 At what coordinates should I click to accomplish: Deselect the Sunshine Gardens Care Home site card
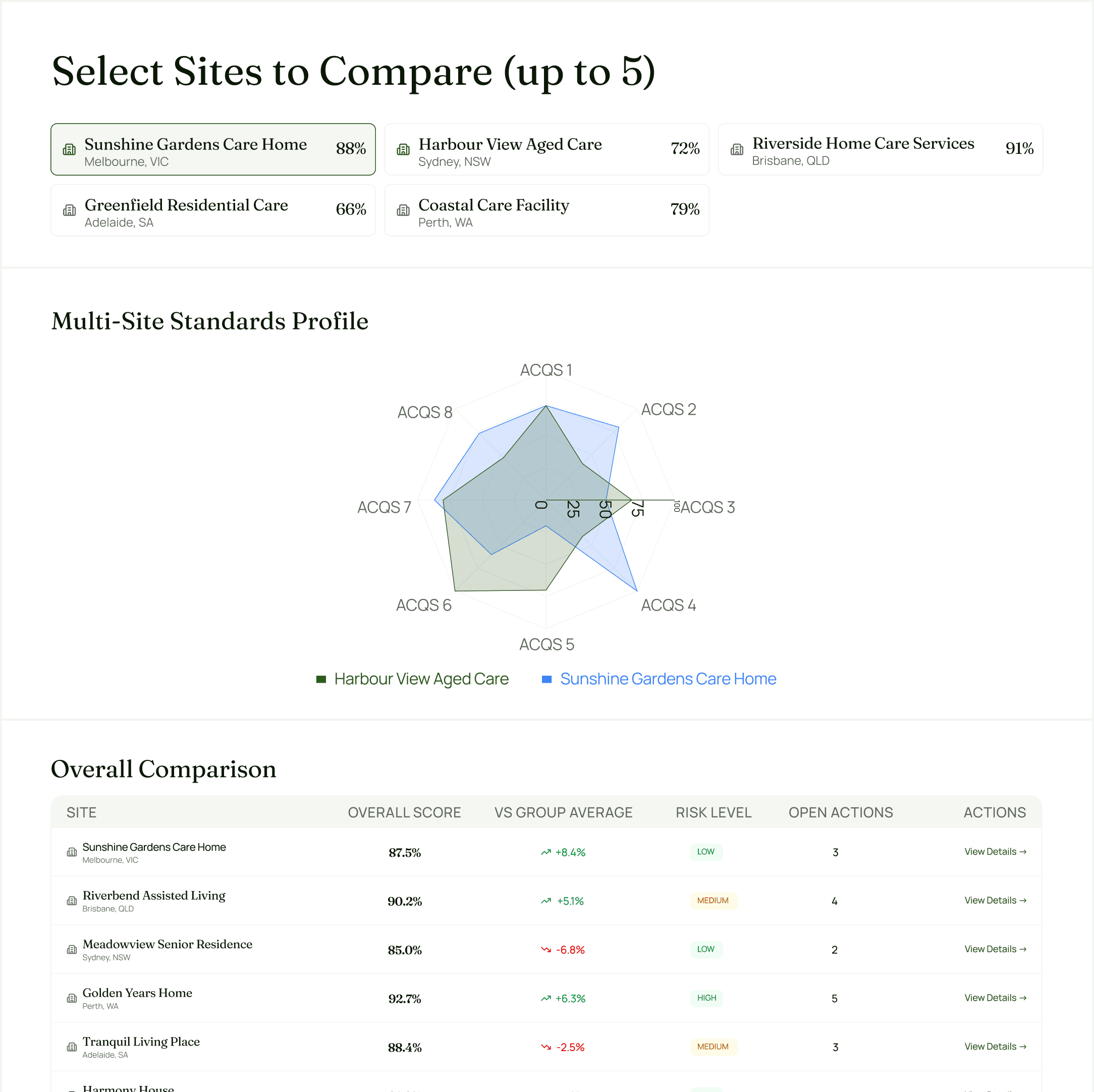point(213,149)
